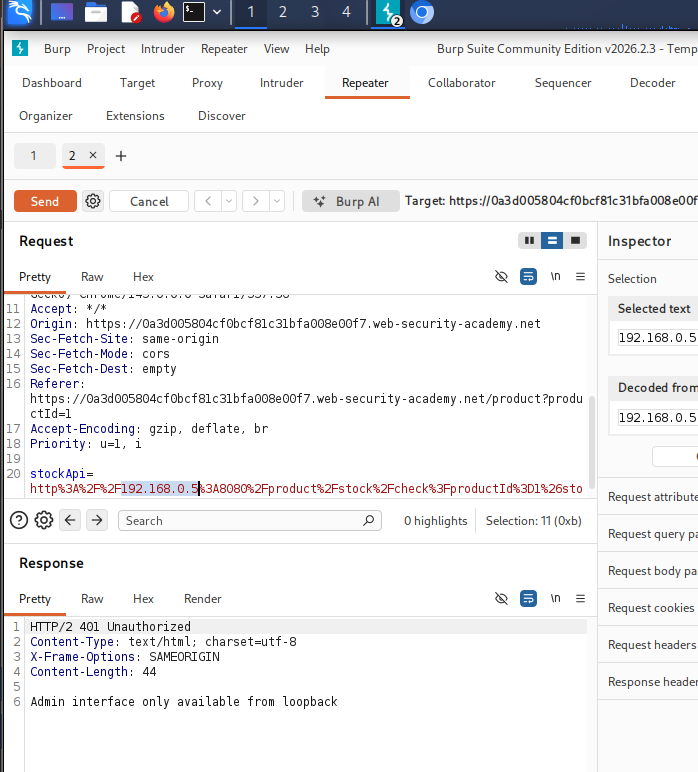Add a new Repeater tab
This screenshot has height=772, width=698.
coord(121,156)
